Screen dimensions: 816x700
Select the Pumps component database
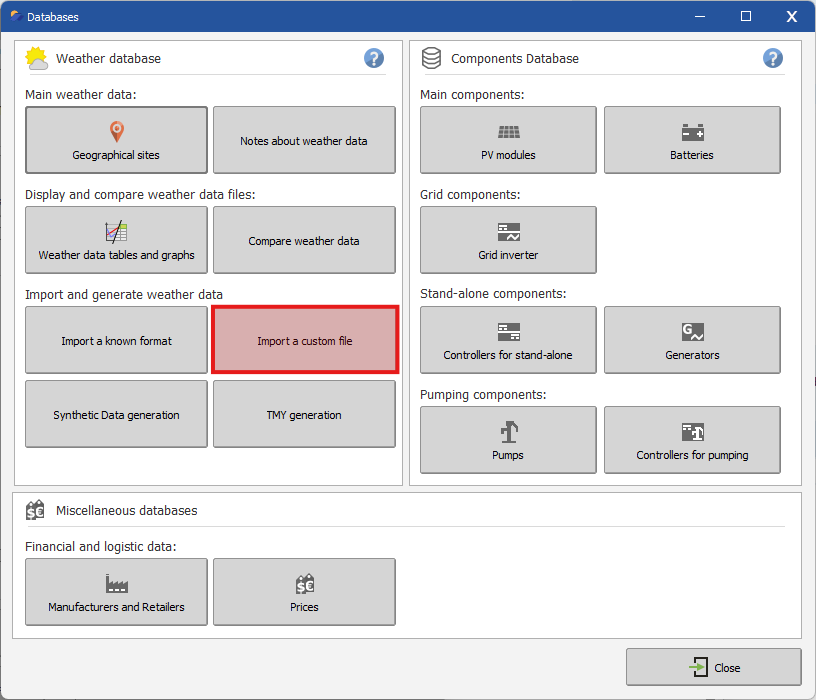pos(508,440)
